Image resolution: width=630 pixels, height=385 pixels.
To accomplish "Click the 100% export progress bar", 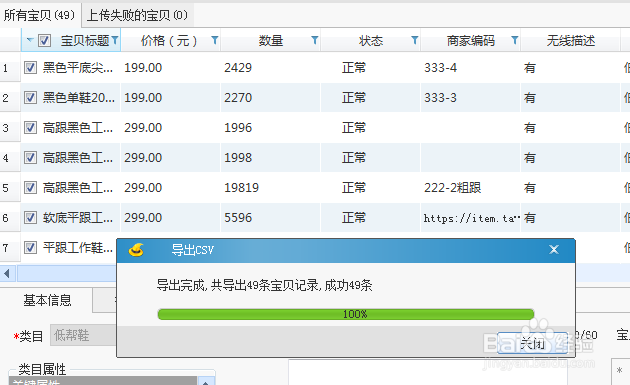I will point(346,314).
